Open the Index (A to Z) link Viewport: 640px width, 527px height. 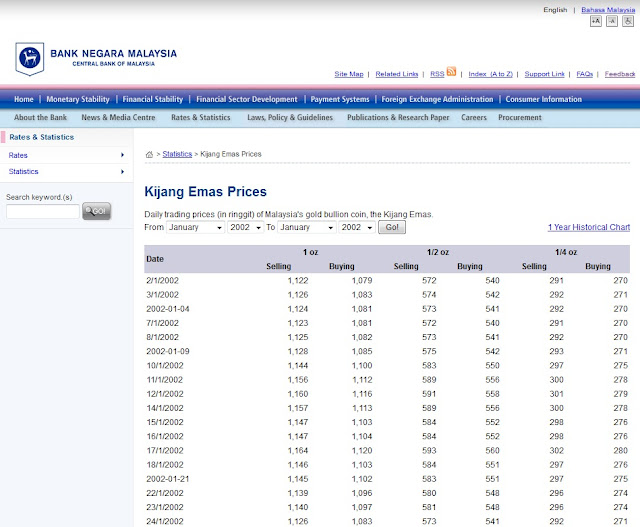[x=490, y=74]
